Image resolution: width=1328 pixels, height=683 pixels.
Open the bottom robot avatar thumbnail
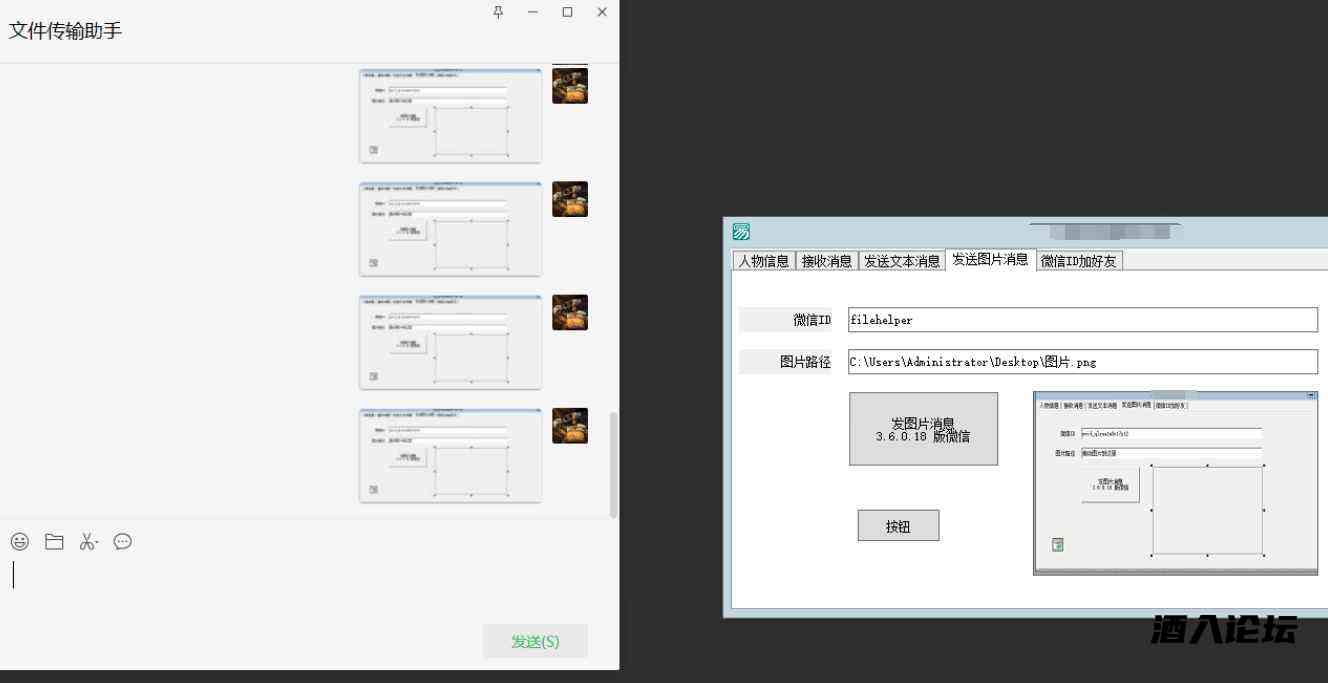569,424
